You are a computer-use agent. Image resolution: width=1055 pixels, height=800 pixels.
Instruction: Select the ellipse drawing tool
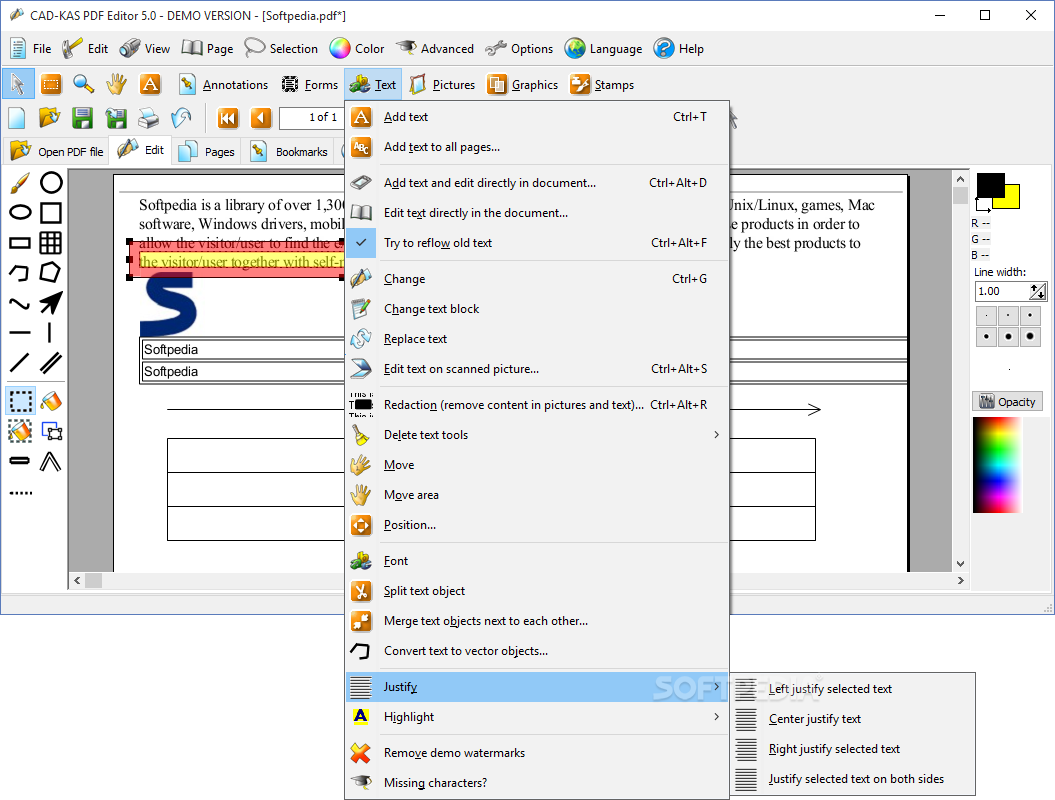pos(20,213)
